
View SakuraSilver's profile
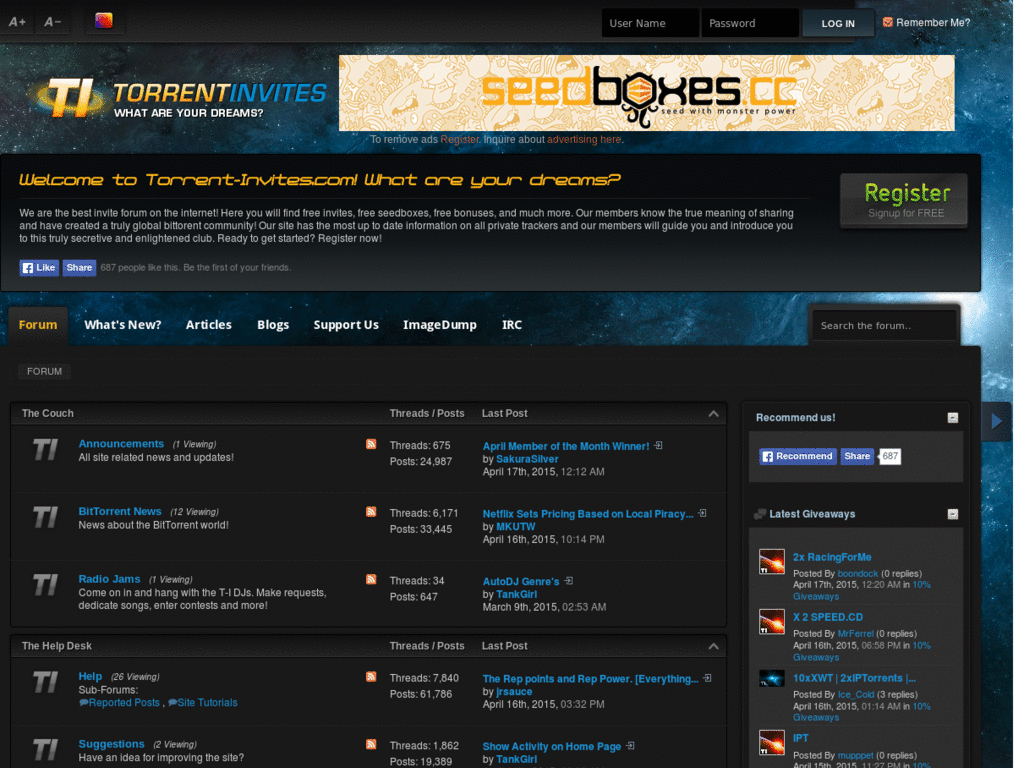527,459
